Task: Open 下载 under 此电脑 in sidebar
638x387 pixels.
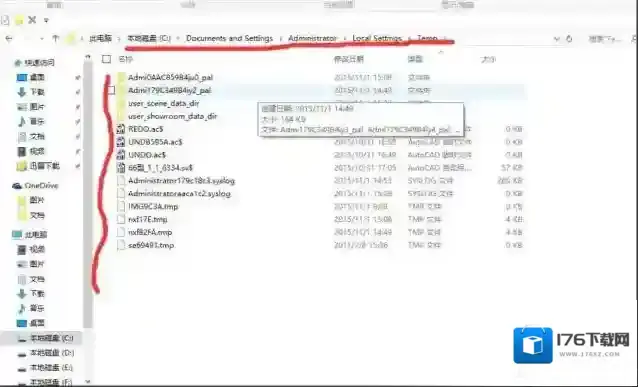Action: coord(37,293)
